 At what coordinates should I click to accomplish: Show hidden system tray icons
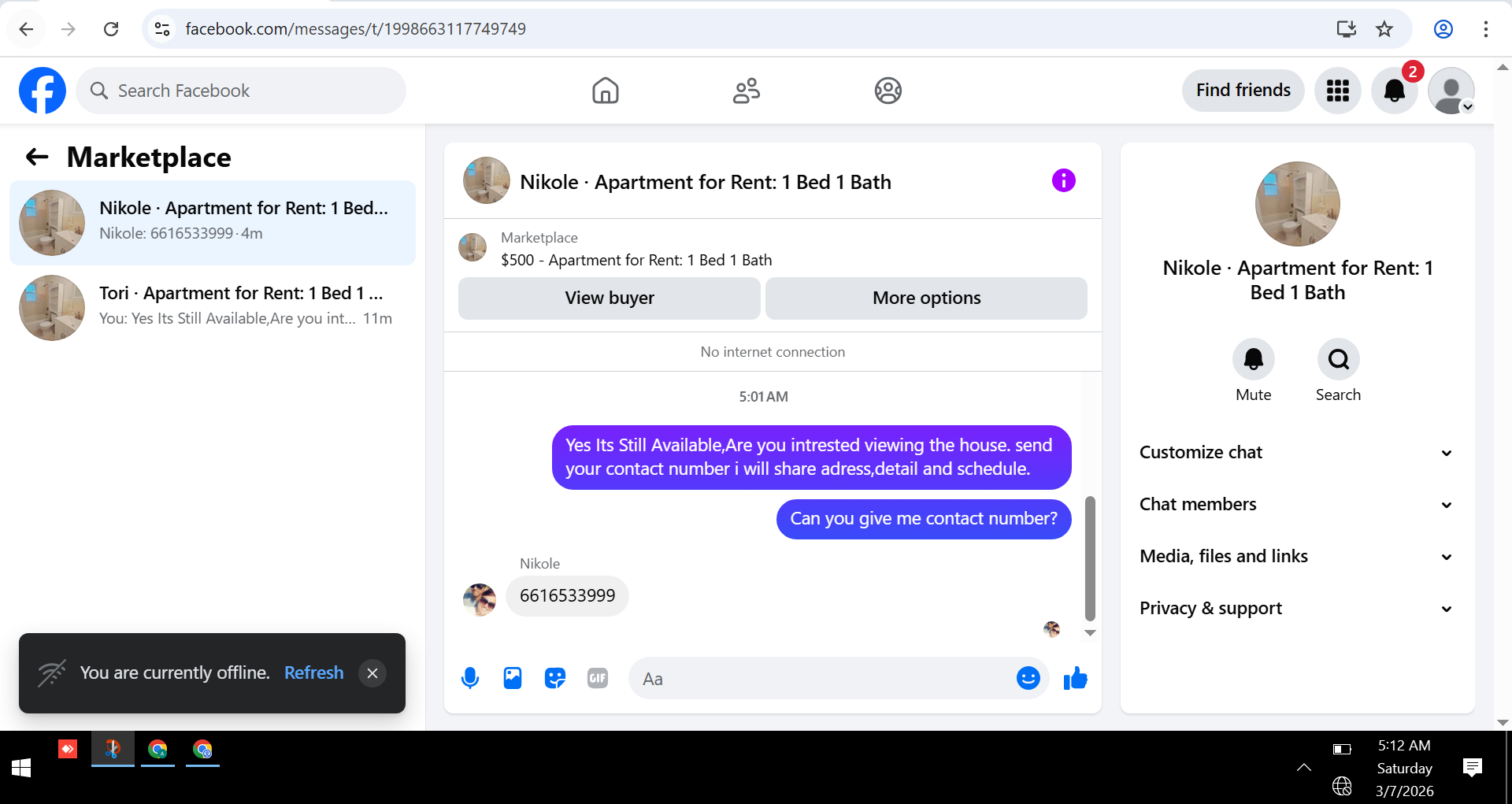point(1304,767)
